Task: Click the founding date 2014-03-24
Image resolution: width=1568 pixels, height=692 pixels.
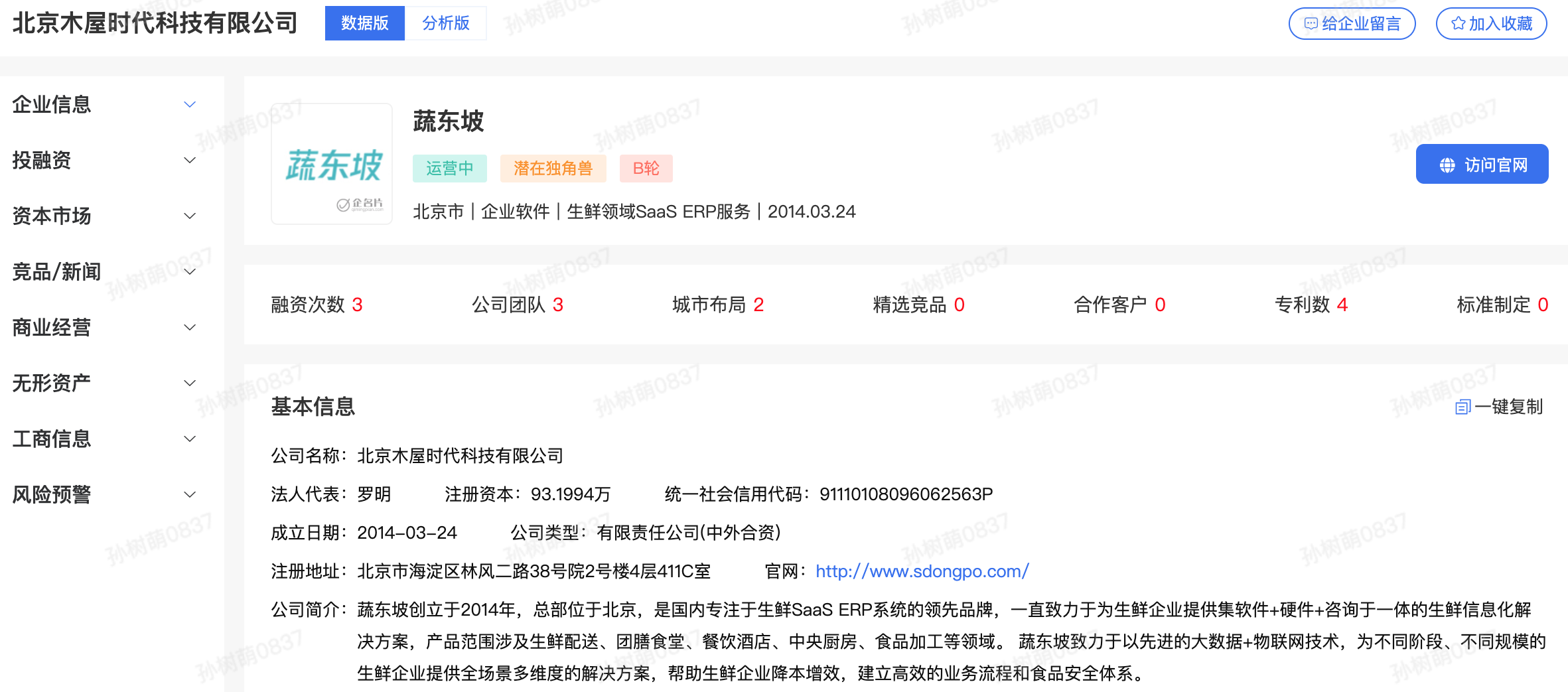Action: (407, 533)
